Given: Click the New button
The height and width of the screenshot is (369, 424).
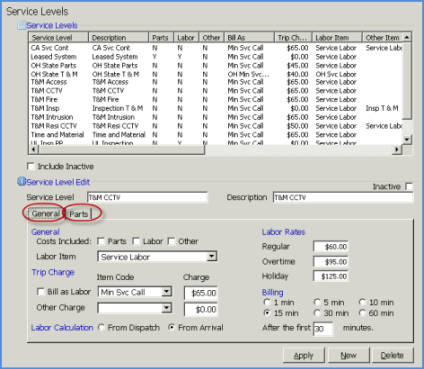Looking at the screenshot, I should (x=349, y=355).
